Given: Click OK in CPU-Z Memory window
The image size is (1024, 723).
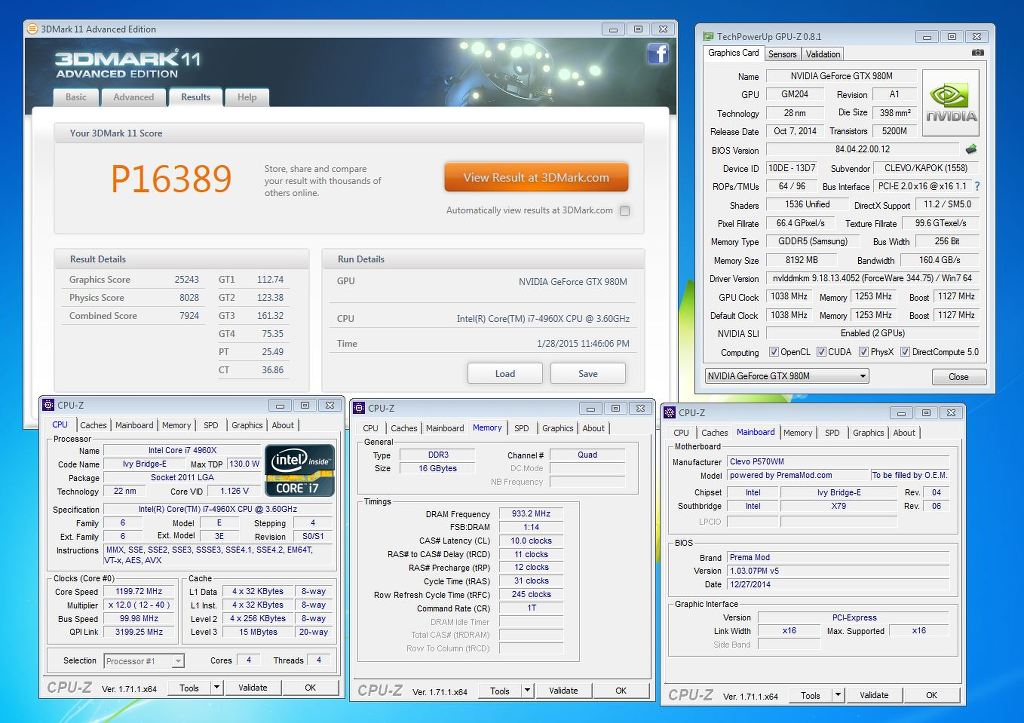Looking at the screenshot, I should coord(621,690).
